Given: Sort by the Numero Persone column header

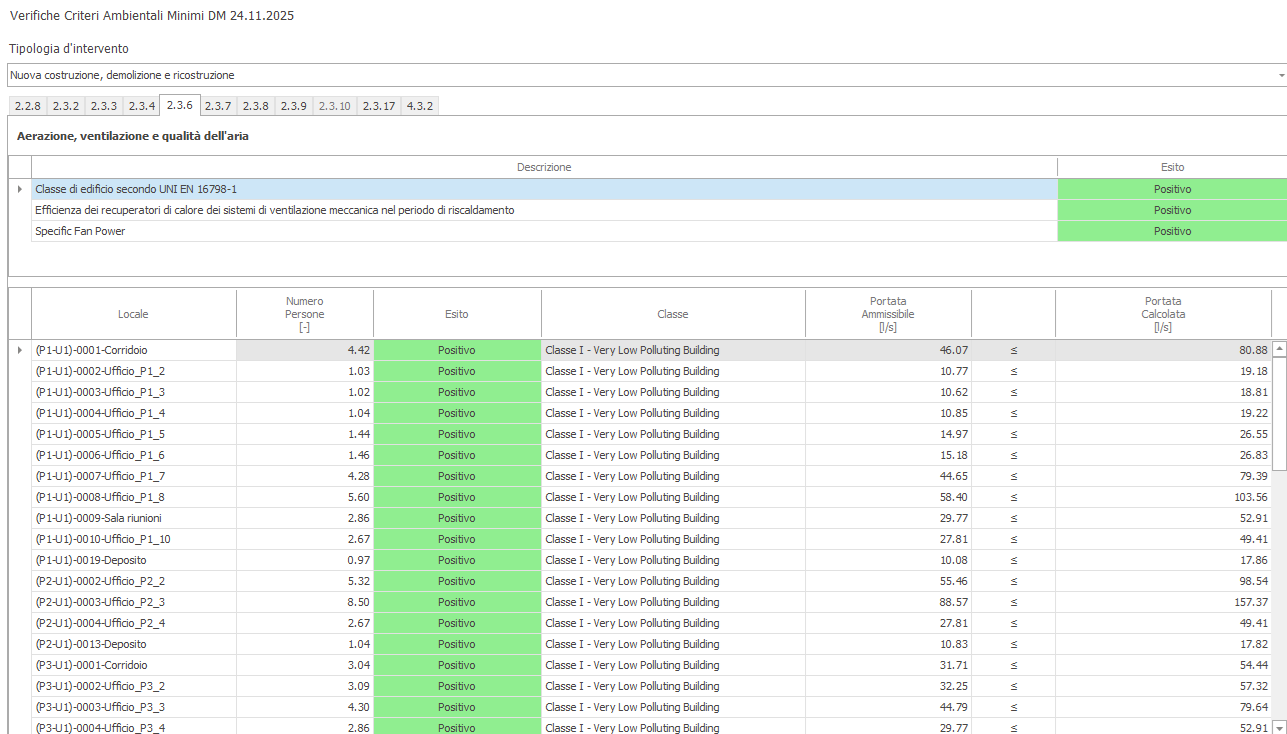Looking at the screenshot, I should point(304,314).
